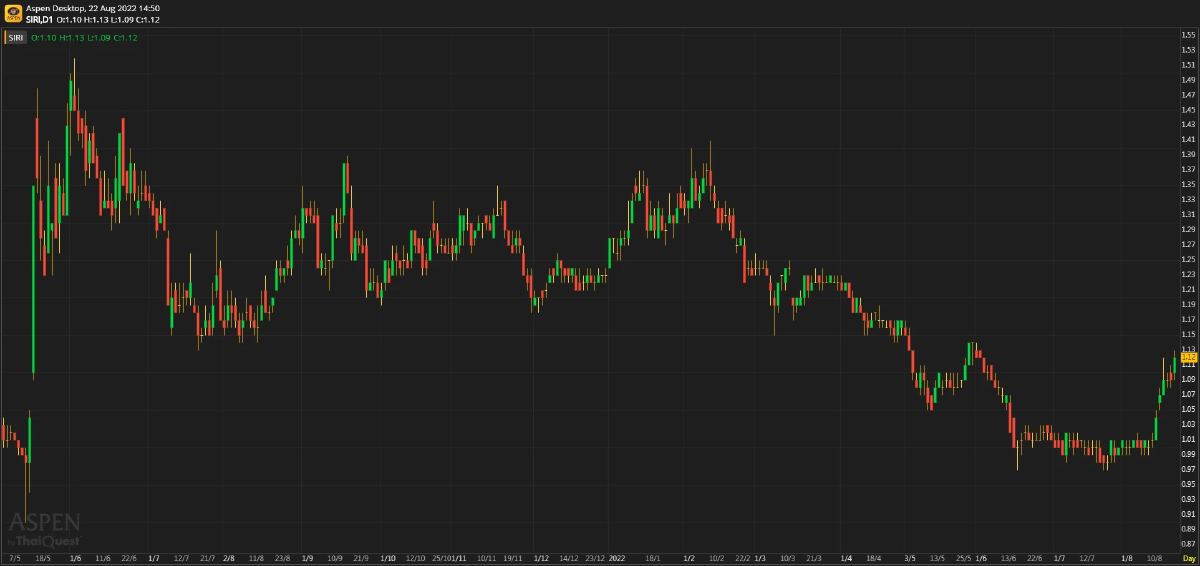Select the SIRI symbol label on the chart
1200x566 pixels.
[x=16, y=38]
